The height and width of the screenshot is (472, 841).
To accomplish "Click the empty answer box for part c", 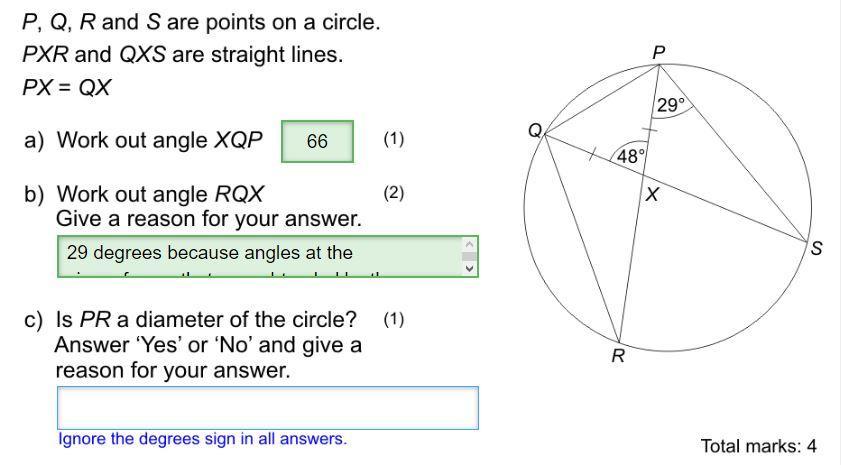I will [x=268, y=408].
